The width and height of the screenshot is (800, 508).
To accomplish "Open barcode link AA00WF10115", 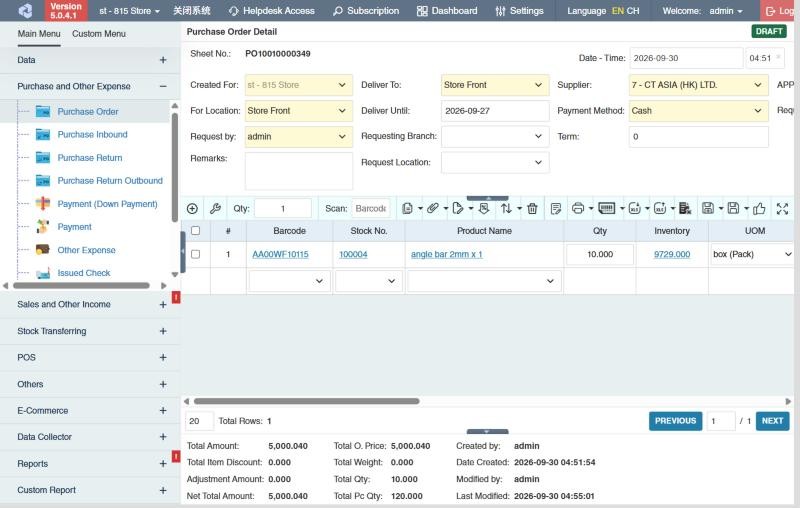I will tap(280, 254).
